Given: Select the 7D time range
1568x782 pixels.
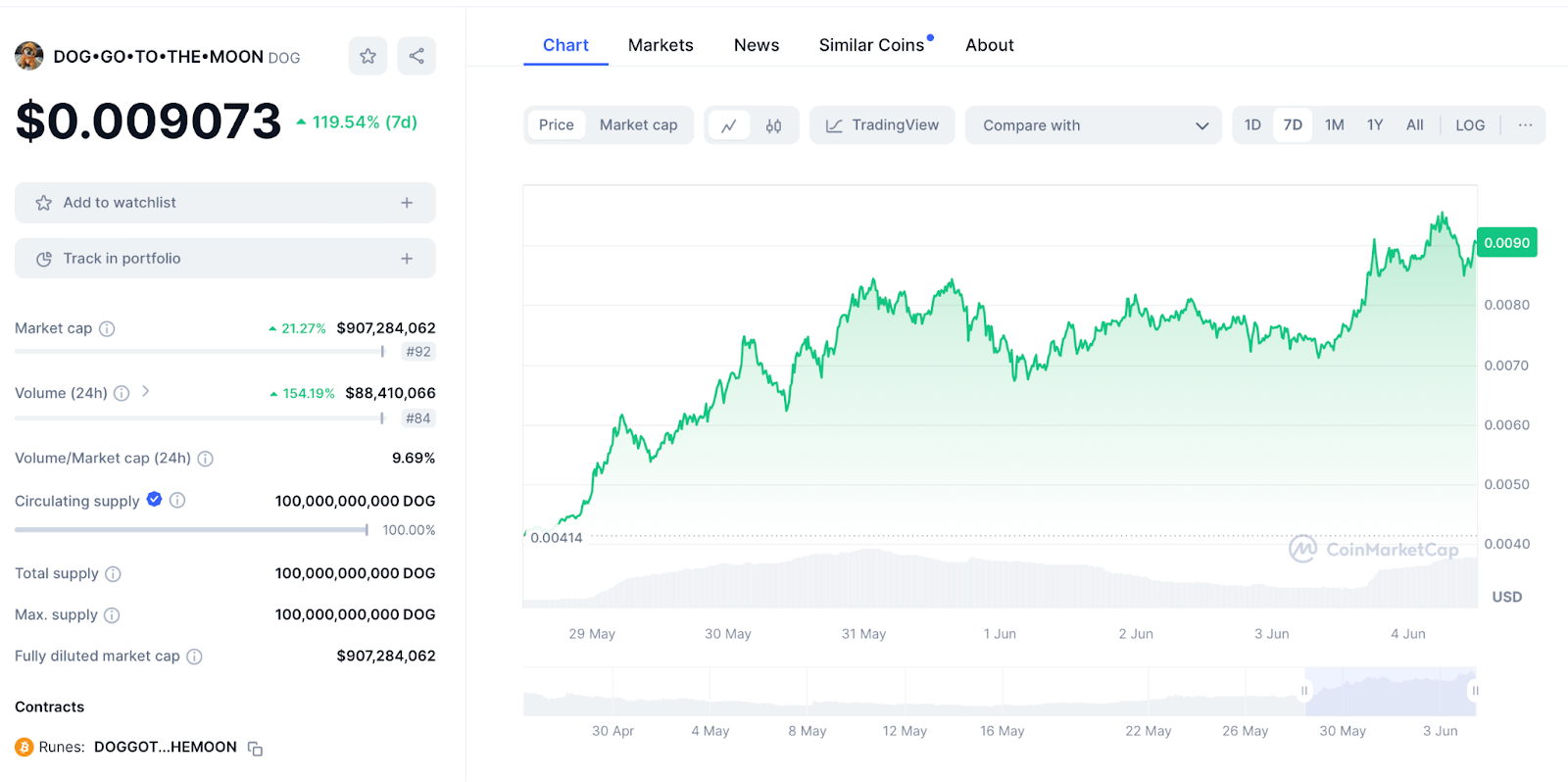Looking at the screenshot, I should pos(1293,125).
